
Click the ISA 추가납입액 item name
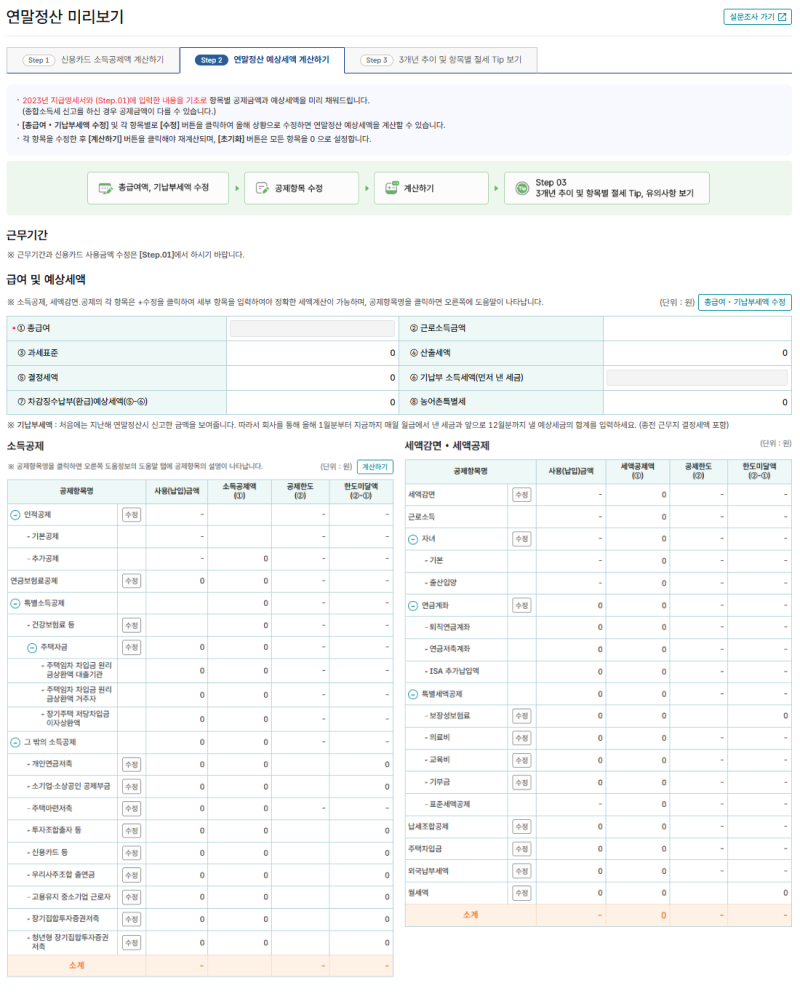click(452, 672)
